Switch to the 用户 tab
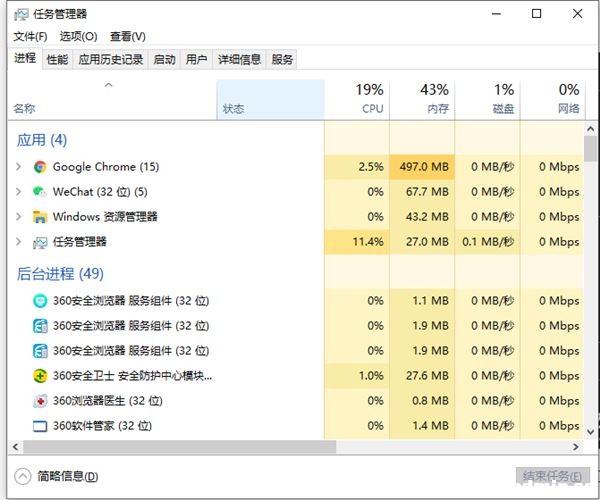The width and height of the screenshot is (600, 500). pos(196,59)
